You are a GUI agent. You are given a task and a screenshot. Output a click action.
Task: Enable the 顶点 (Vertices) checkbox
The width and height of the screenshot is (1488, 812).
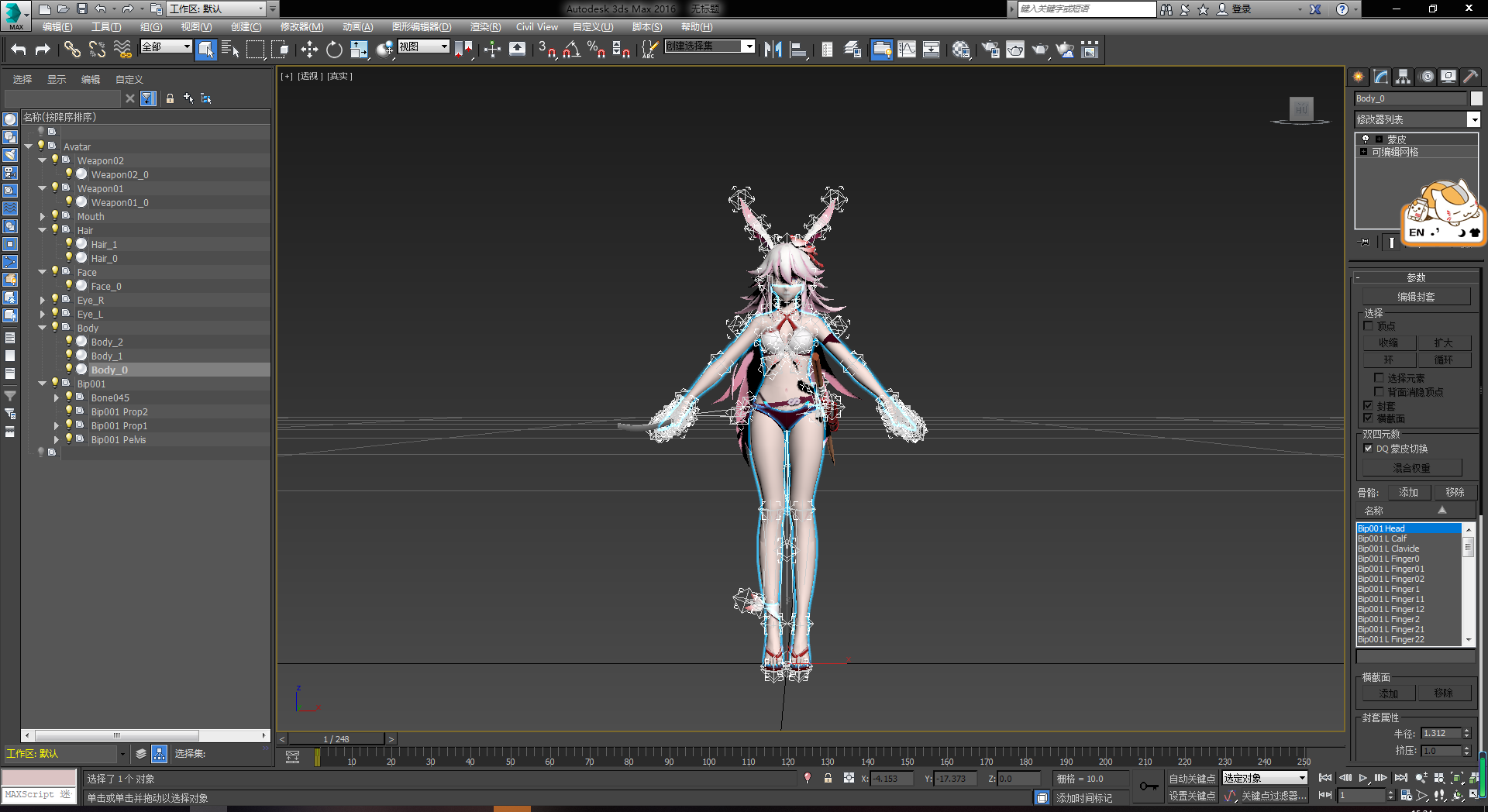[1369, 326]
